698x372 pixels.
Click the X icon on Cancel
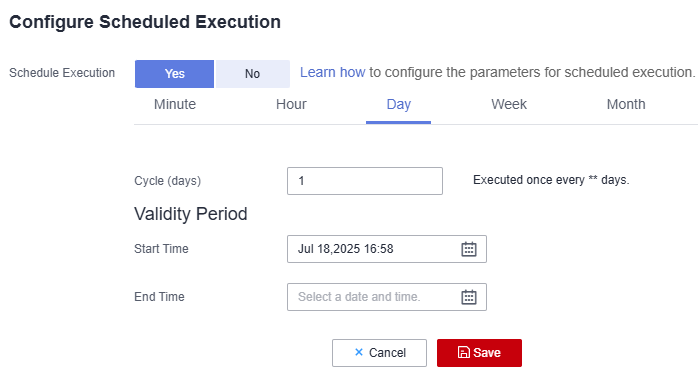[x=359, y=352]
